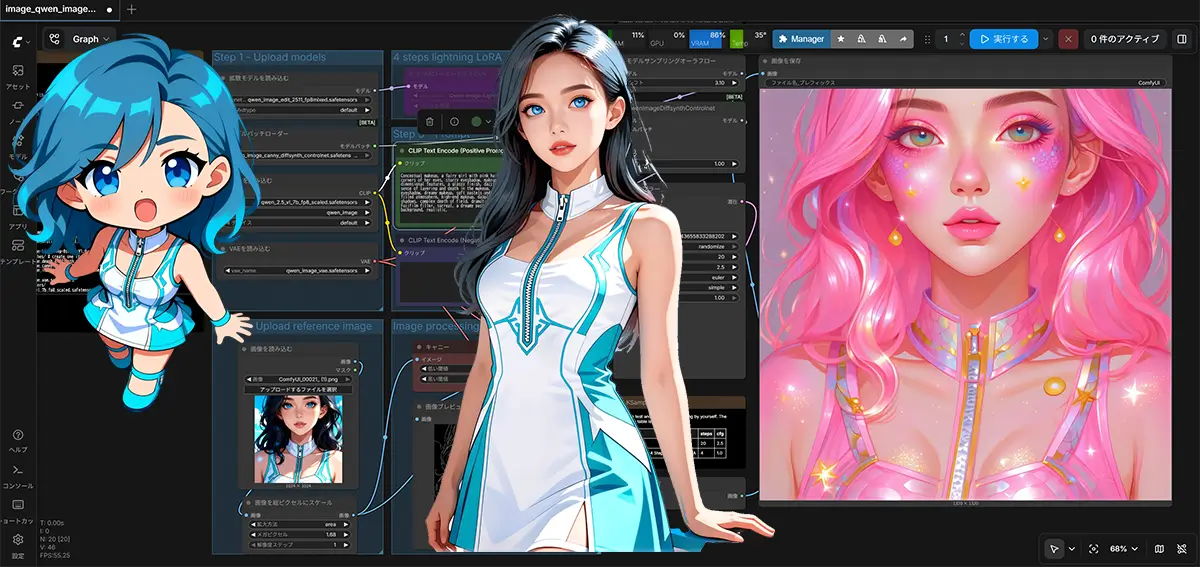
Task: Click the キャニー (Canny) node title
Action: point(436,346)
